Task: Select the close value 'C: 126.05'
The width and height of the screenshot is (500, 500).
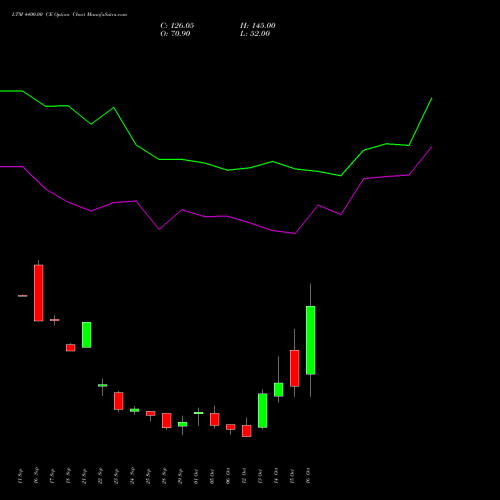Action: click(x=177, y=26)
